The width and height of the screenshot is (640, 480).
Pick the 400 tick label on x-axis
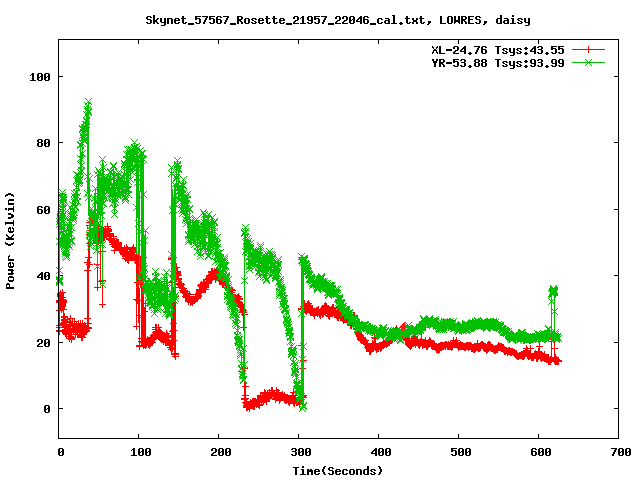tap(380, 453)
